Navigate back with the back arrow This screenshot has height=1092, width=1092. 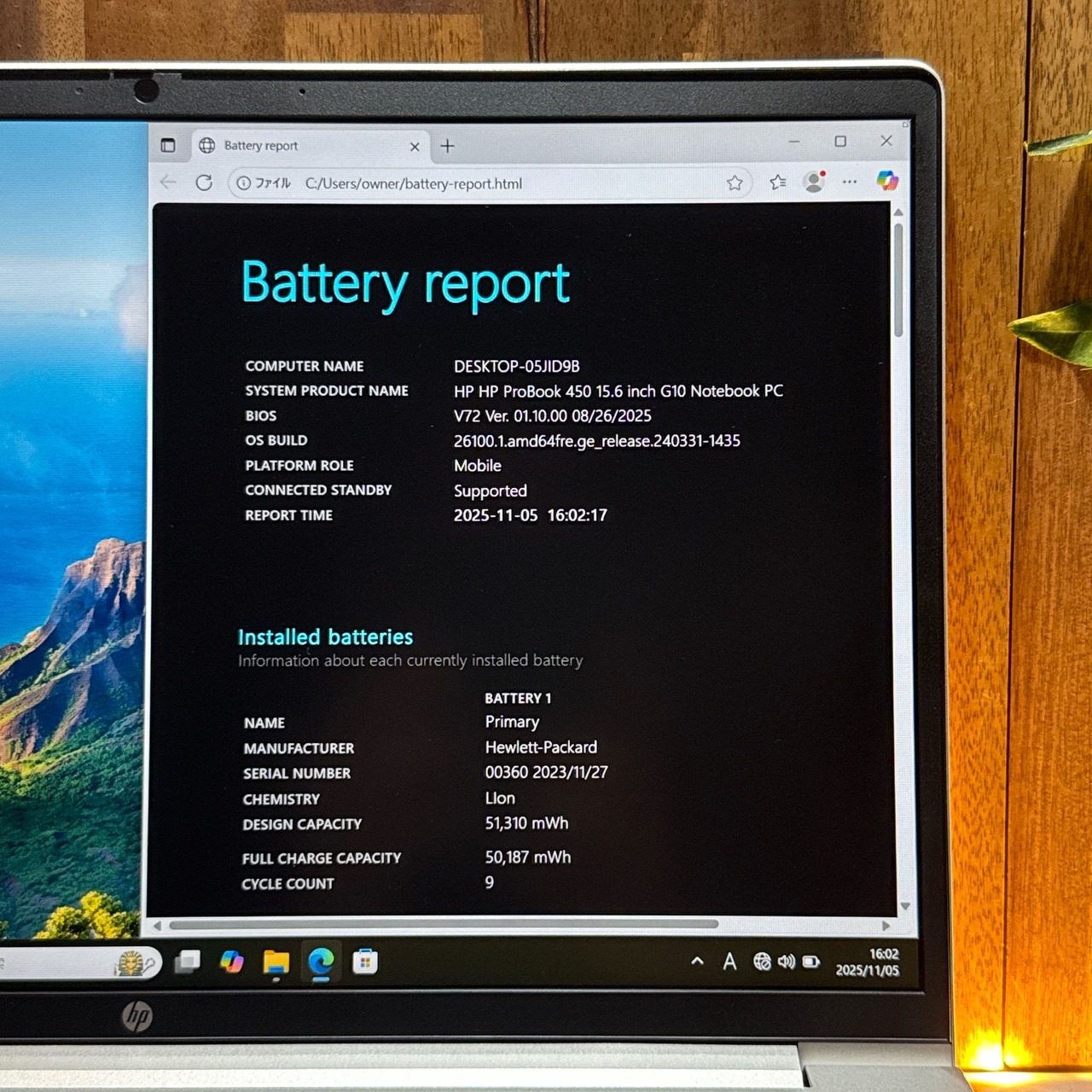(x=167, y=183)
